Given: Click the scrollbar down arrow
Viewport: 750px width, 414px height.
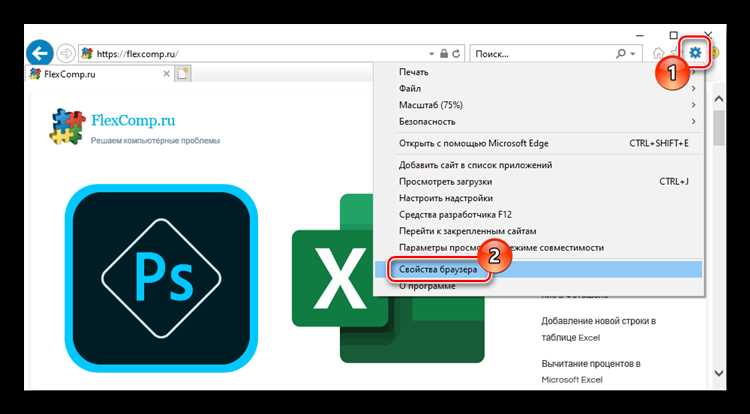Looking at the screenshot, I should click(x=718, y=372).
